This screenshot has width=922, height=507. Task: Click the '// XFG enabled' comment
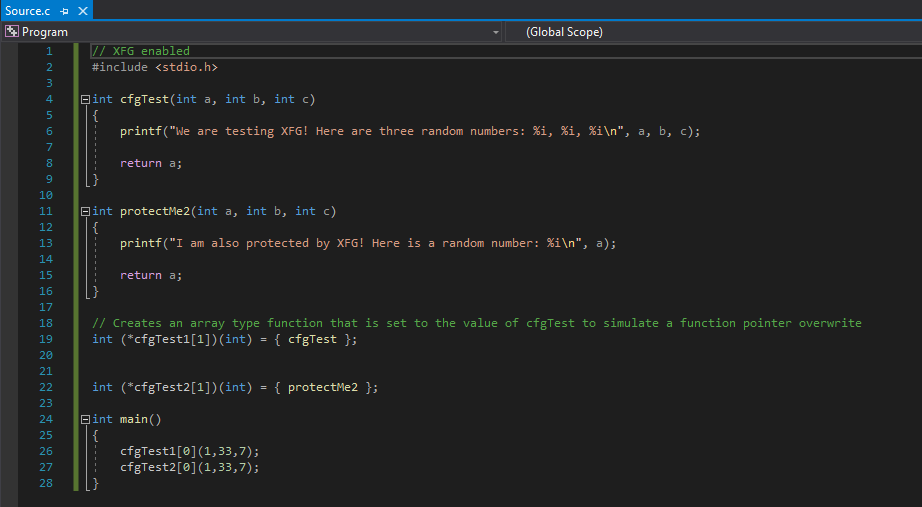coord(141,51)
